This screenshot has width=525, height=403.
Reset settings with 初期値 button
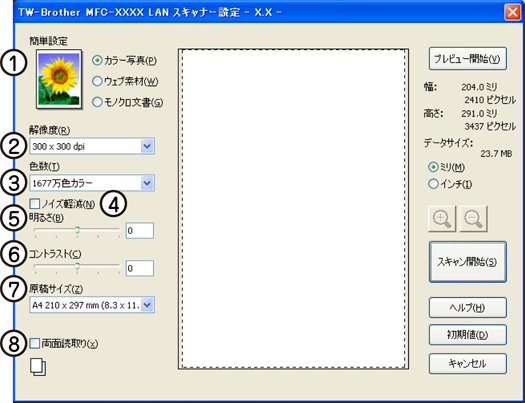click(467, 335)
